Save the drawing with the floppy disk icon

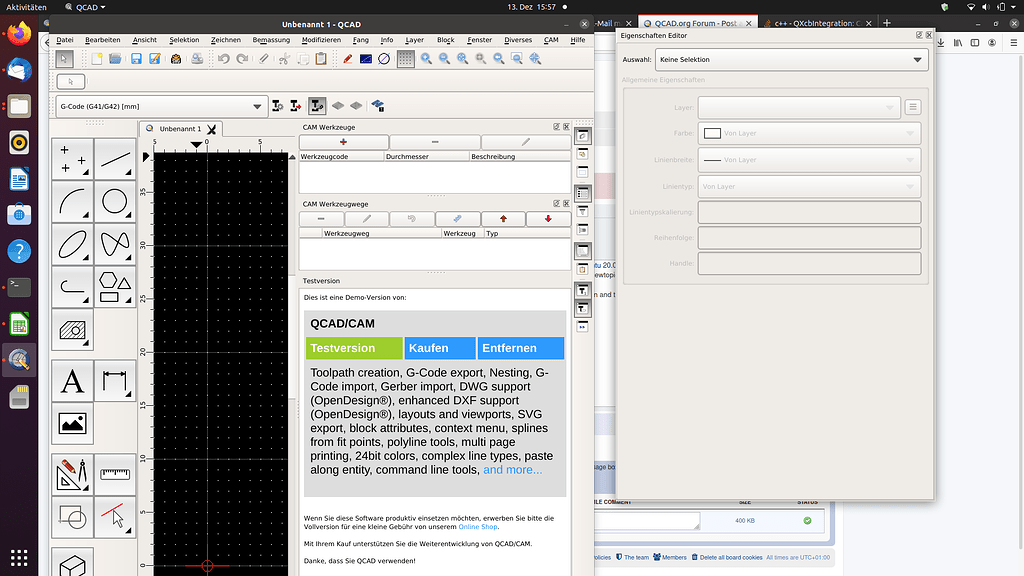click(x=136, y=59)
